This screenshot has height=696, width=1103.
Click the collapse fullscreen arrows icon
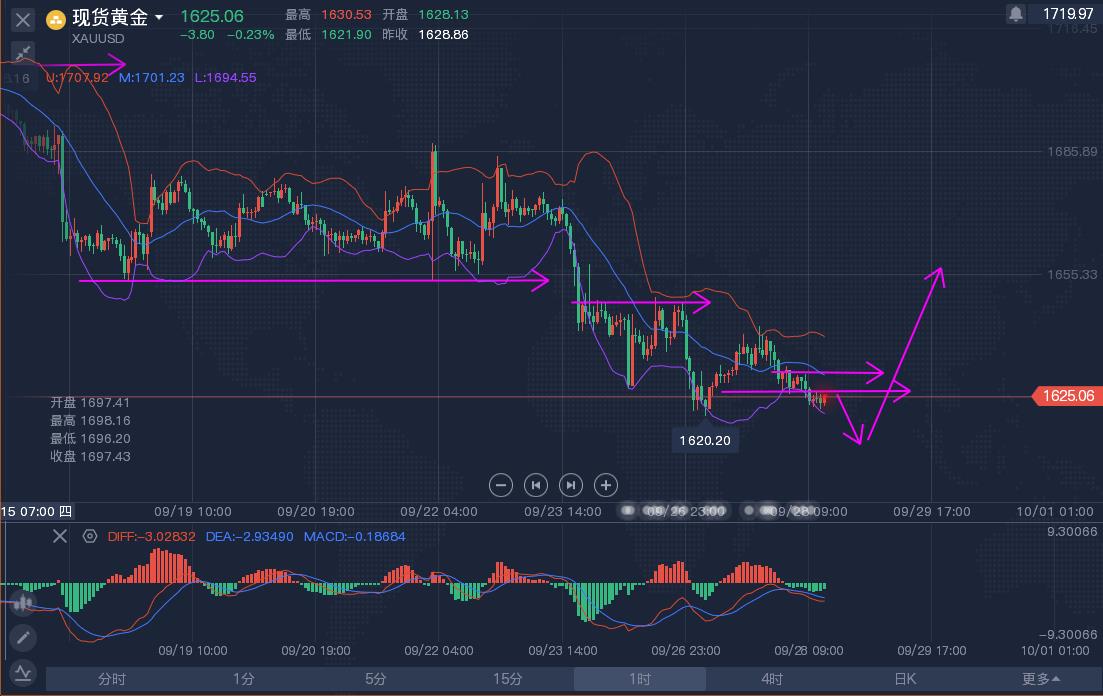(23, 53)
